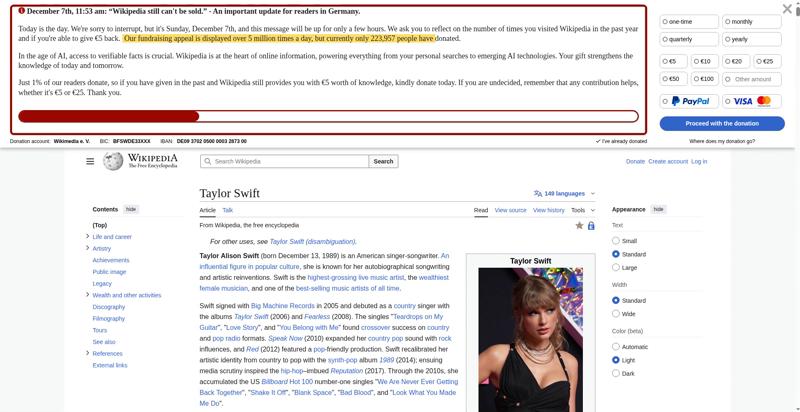Open the main menu hamburger icon
Viewport: 800px width, 412px height.
click(x=90, y=161)
